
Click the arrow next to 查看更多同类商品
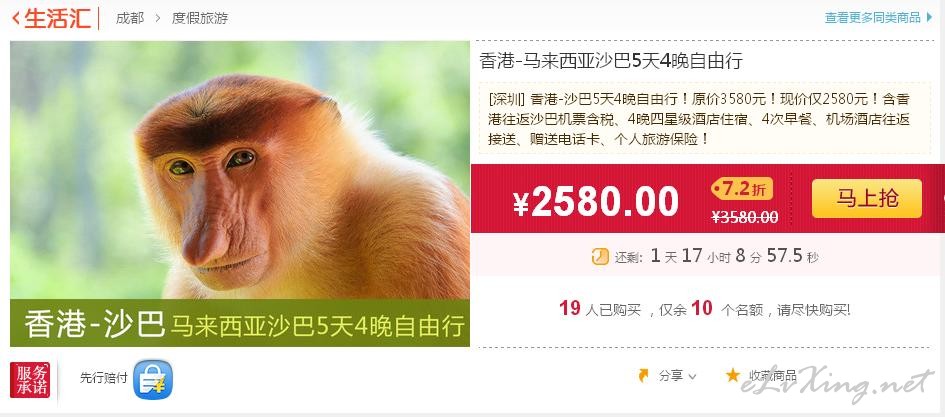click(x=929, y=17)
